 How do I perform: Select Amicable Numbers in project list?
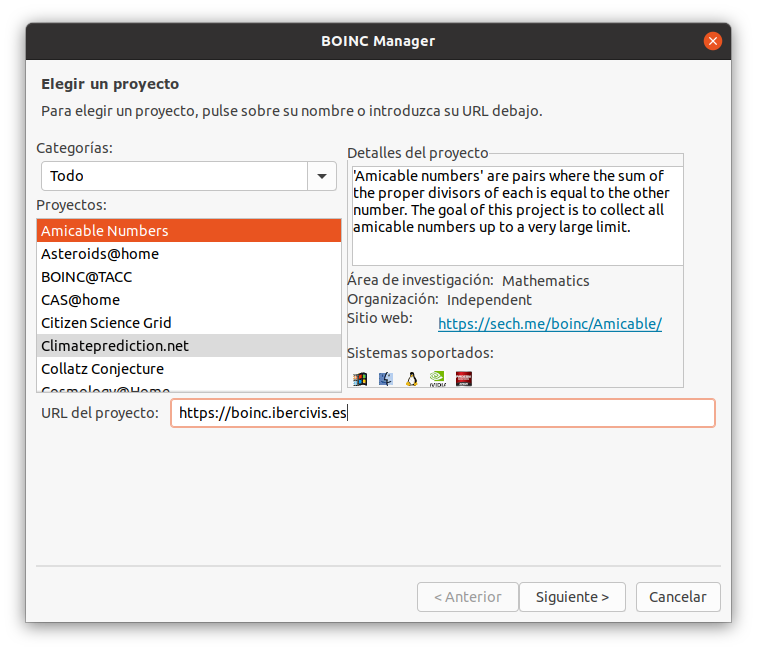(189, 231)
